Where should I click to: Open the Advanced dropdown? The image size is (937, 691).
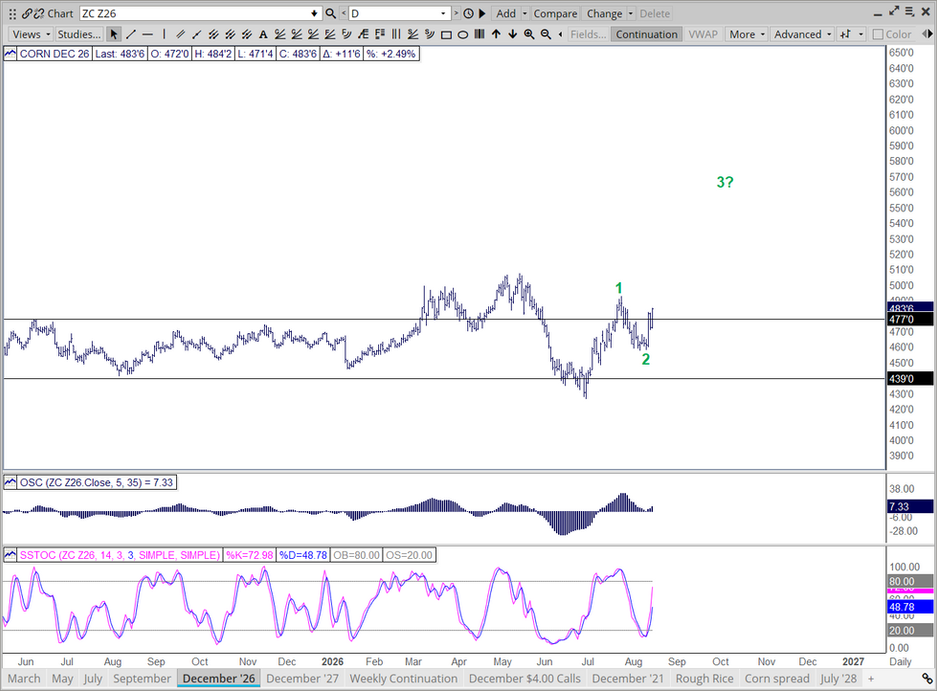(802, 34)
